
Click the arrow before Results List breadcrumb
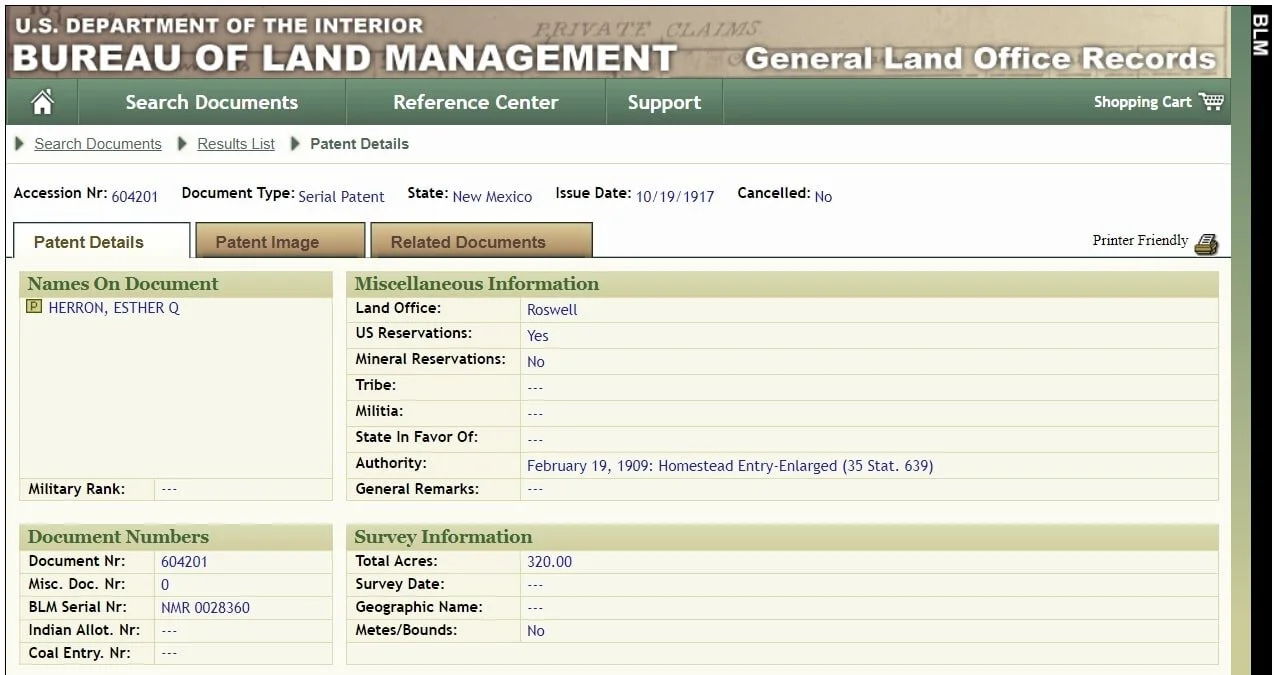[183, 144]
